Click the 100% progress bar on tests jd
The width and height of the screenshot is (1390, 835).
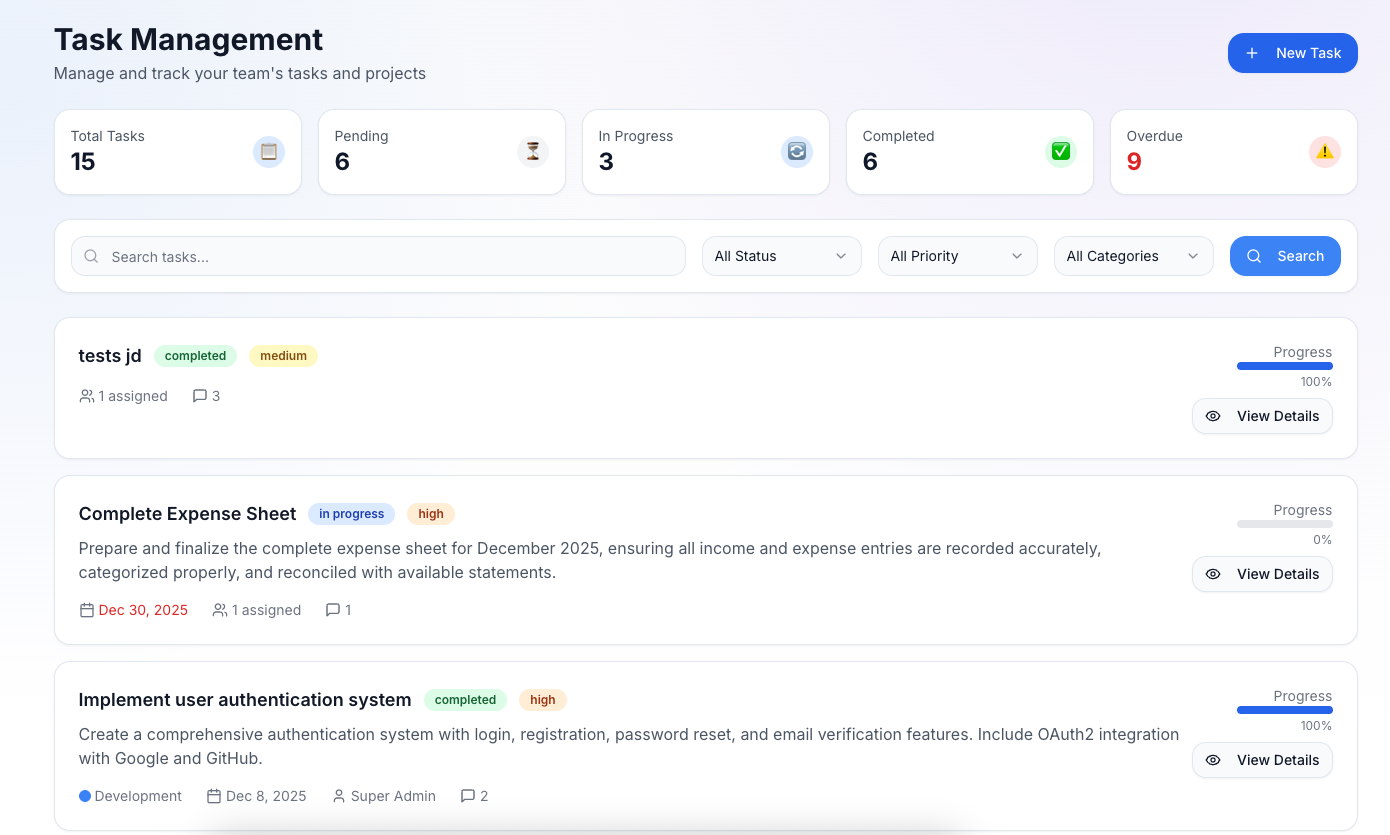click(x=1284, y=366)
